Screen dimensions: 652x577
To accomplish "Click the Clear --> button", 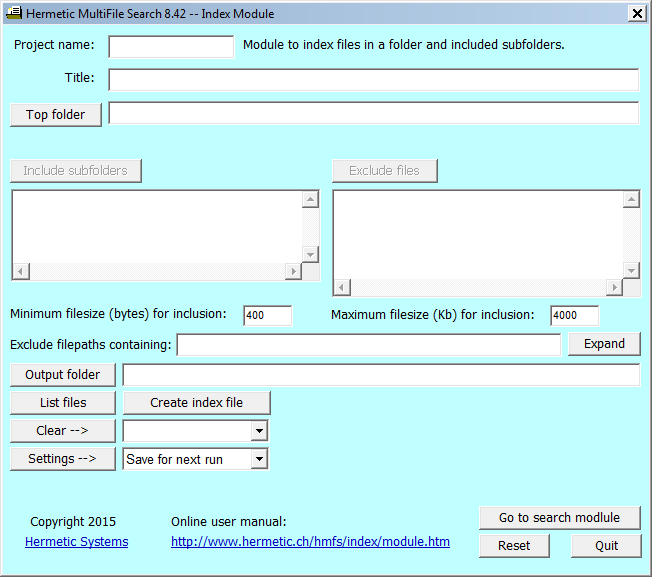I will point(63,431).
